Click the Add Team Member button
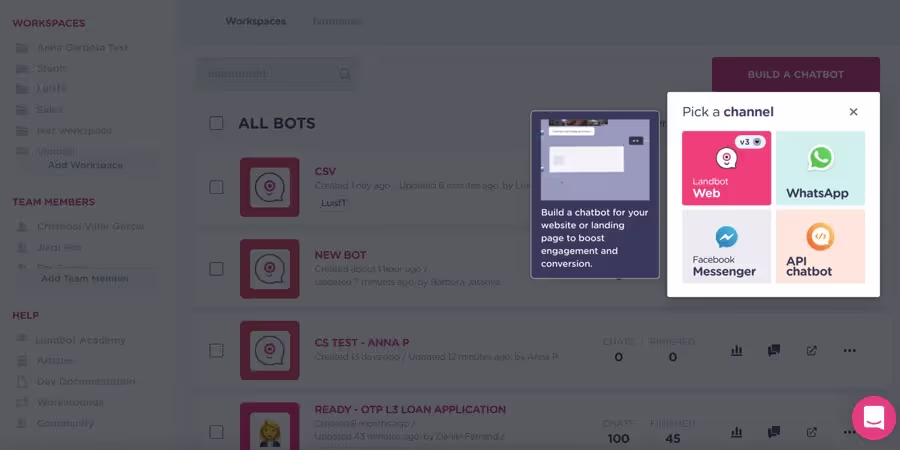900x450 pixels. tap(86, 279)
